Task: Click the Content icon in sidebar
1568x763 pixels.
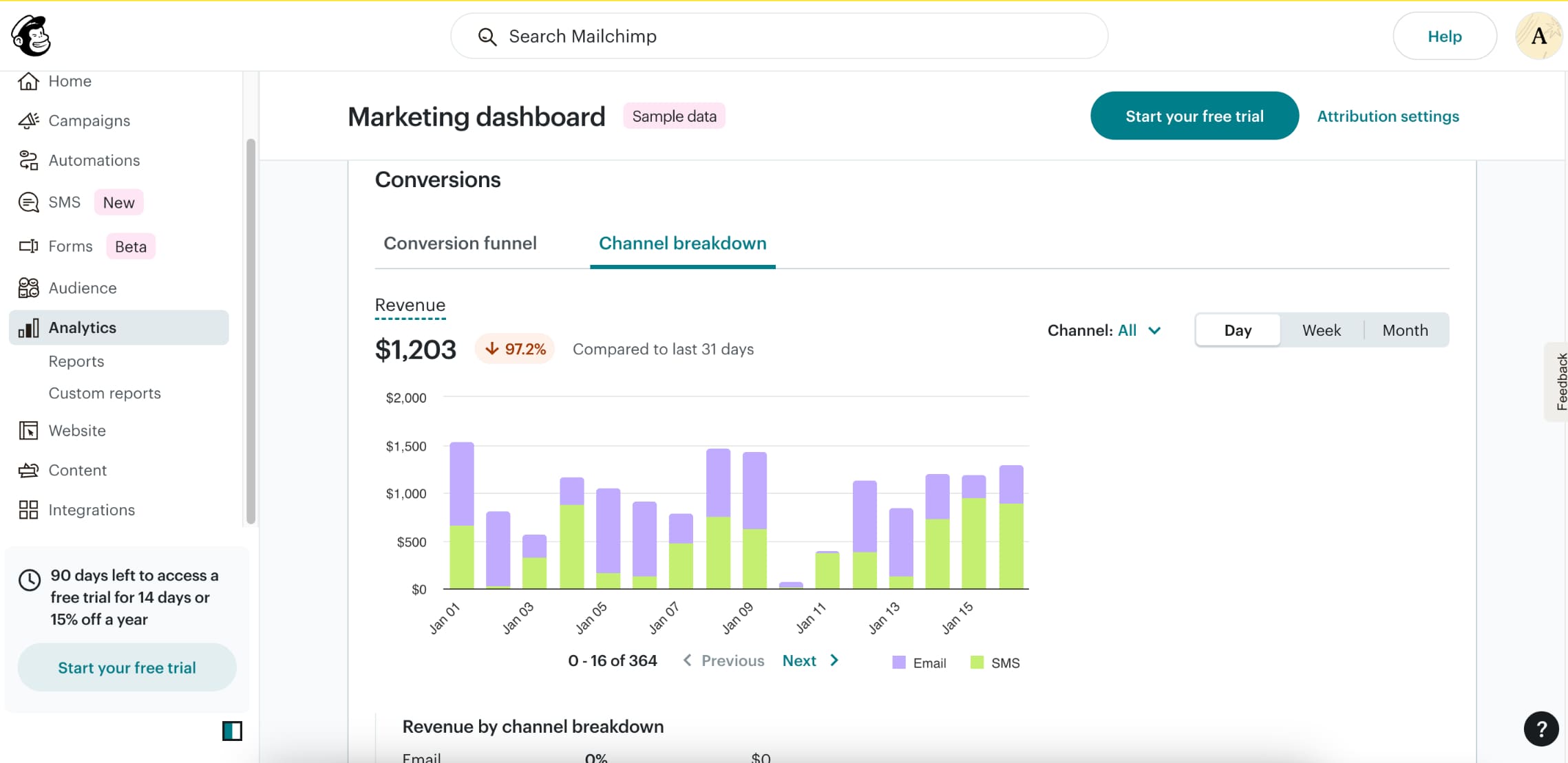Action: point(28,471)
